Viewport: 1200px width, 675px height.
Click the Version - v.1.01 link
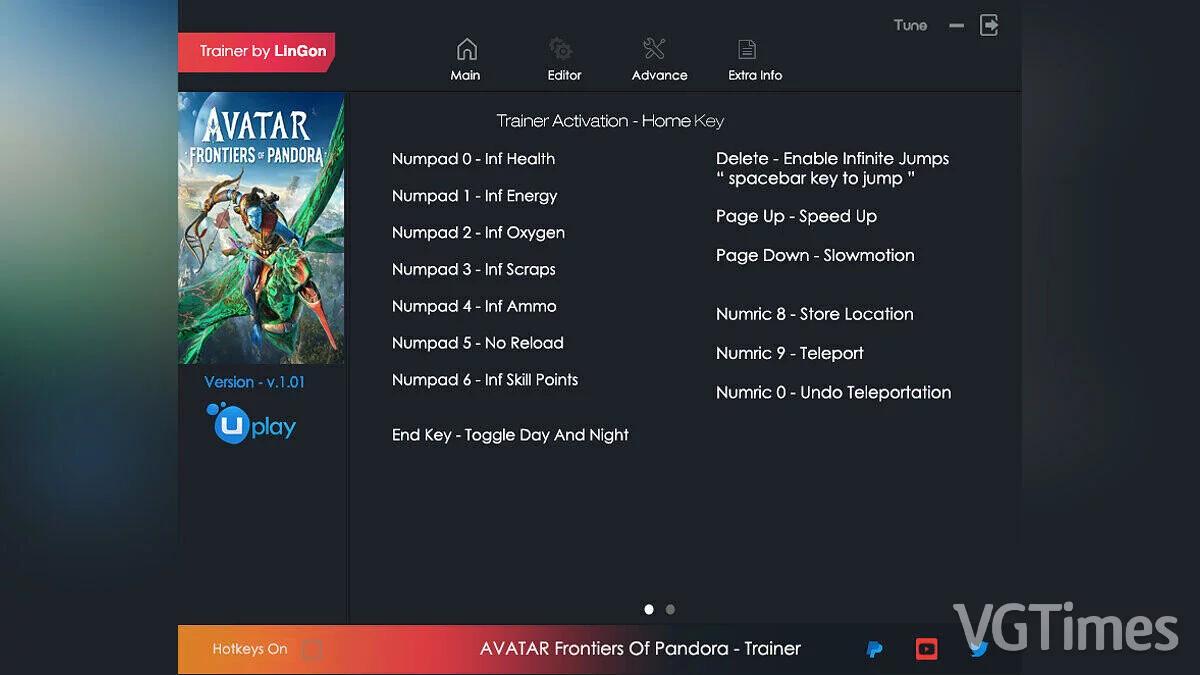coord(256,381)
